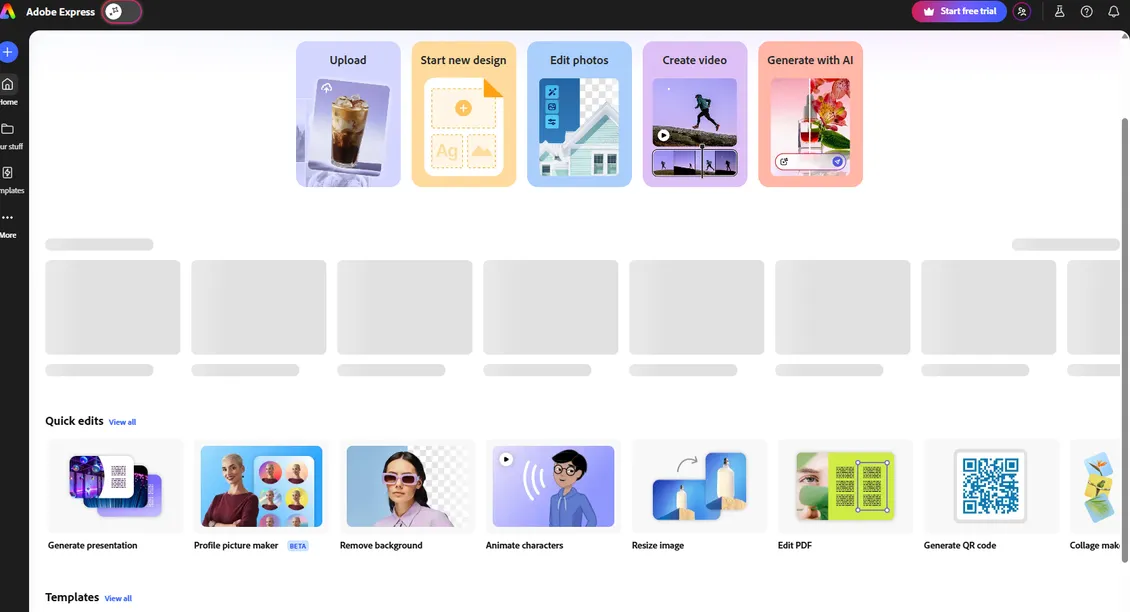Click the Generate presentation label
Viewport: 1130px width, 612px height.
(x=92, y=546)
